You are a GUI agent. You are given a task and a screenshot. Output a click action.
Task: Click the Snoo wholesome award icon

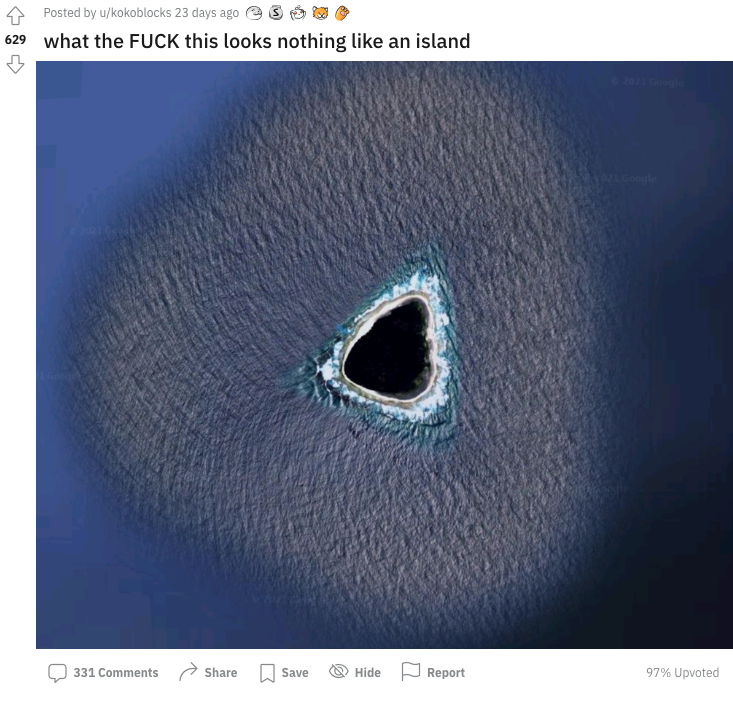point(297,13)
